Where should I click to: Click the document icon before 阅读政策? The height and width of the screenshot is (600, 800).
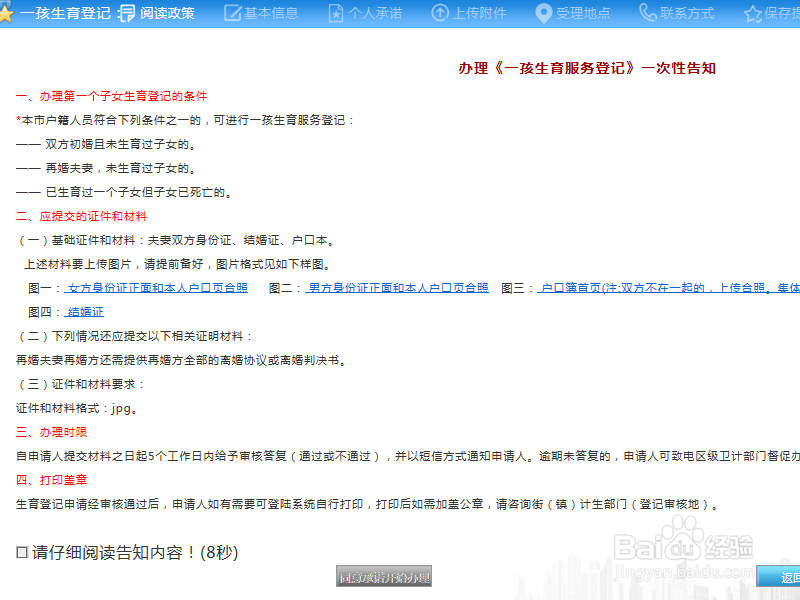click(x=126, y=13)
